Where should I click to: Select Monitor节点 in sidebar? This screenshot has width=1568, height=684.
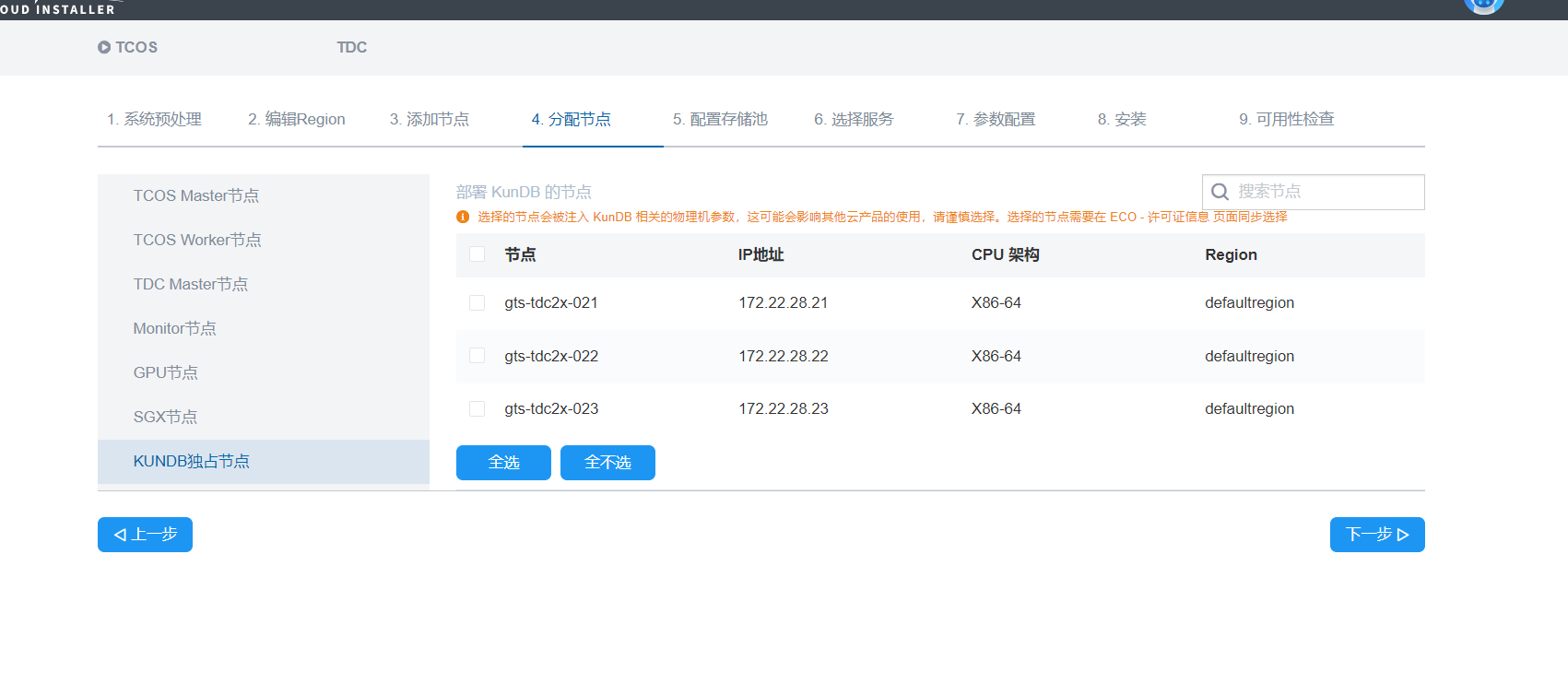coord(264,329)
